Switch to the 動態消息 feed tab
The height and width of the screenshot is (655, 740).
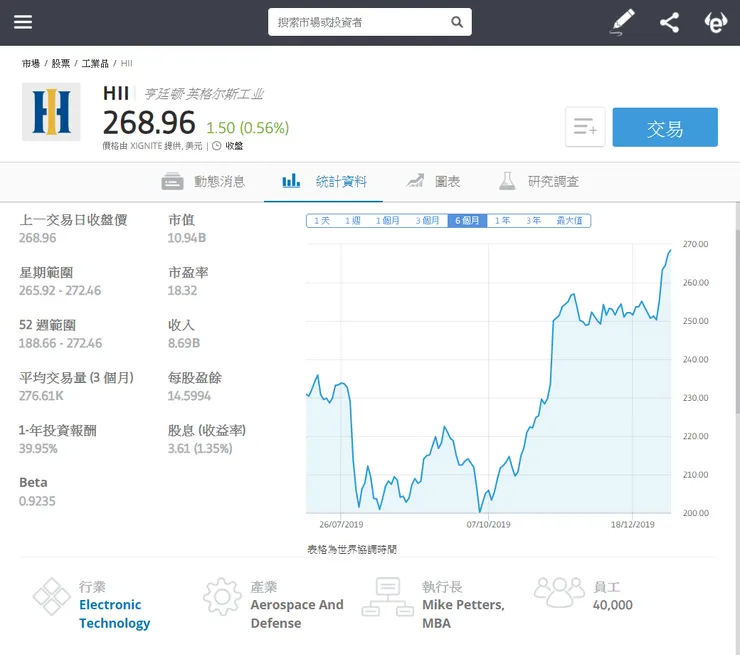(x=203, y=182)
